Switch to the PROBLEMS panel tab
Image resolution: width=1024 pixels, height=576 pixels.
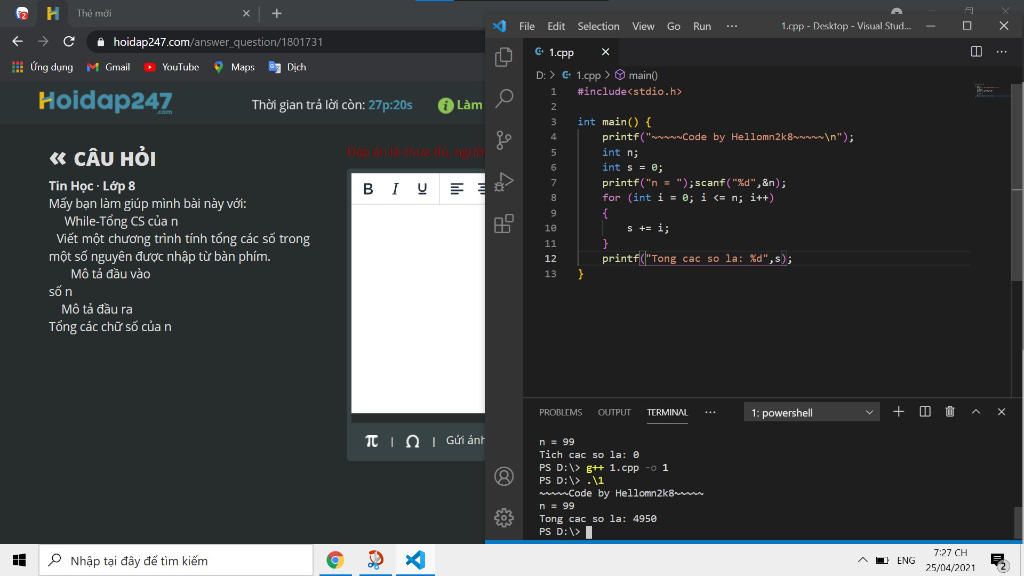point(560,412)
